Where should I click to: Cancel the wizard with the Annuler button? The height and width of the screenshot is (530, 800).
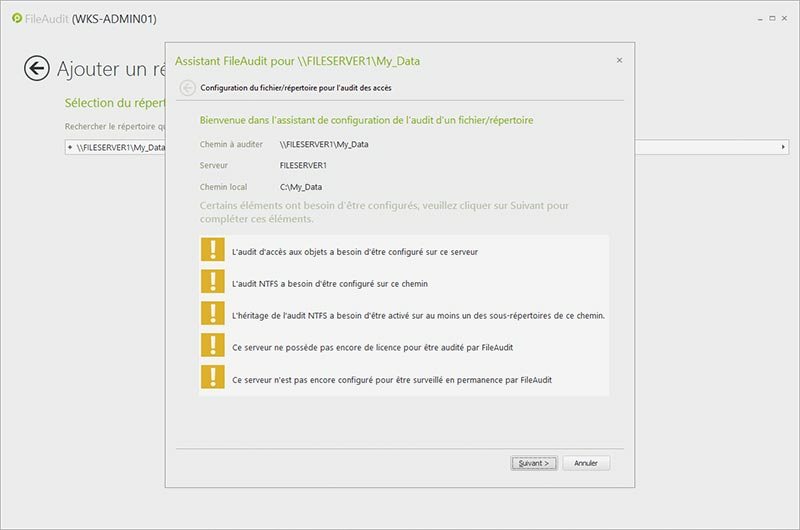pyautogui.click(x=586, y=463)
